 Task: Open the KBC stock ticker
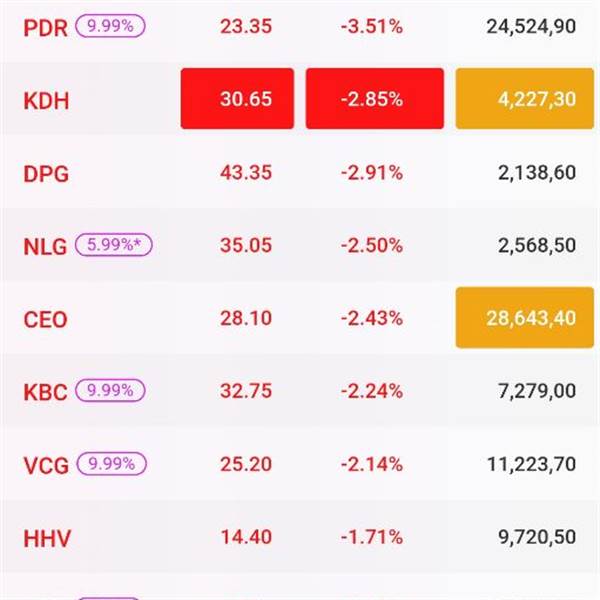(x=45, y=392)
